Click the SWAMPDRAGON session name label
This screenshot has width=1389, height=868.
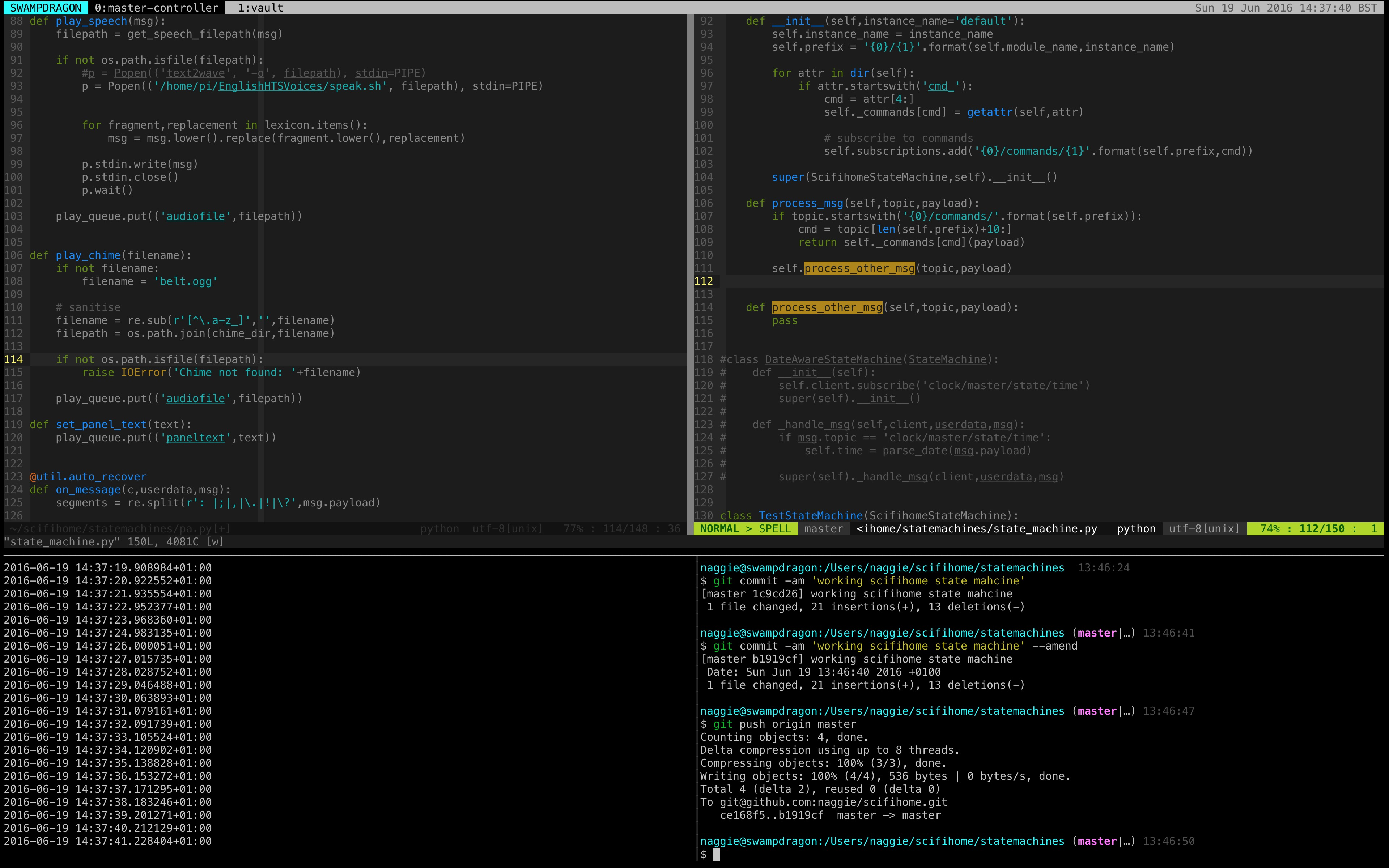46,8
